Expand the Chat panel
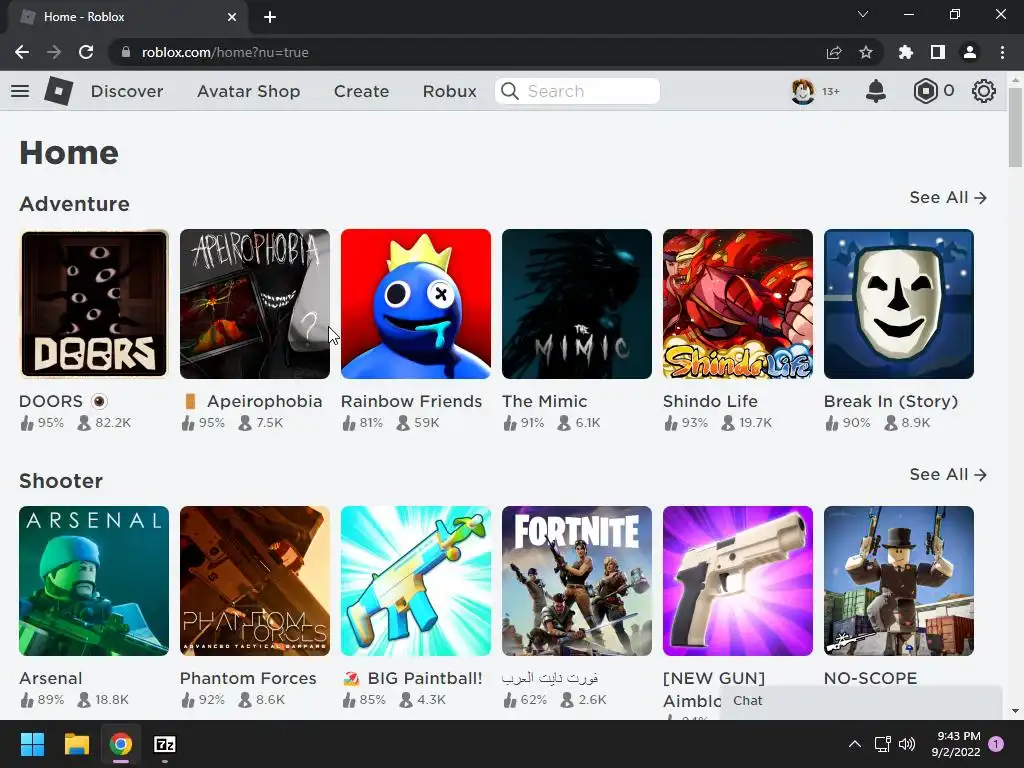The width and height of the screenshot is (1024, 768). tap(861, 701)
